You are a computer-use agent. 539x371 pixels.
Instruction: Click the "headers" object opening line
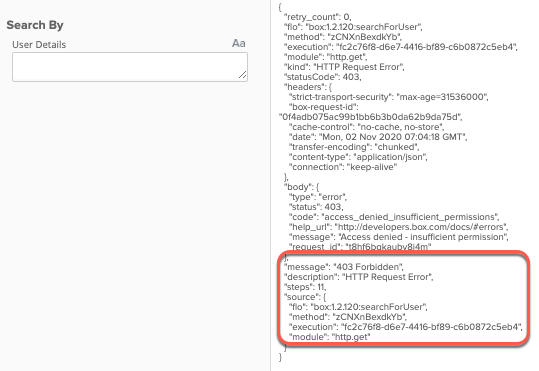tap(308, 87)
